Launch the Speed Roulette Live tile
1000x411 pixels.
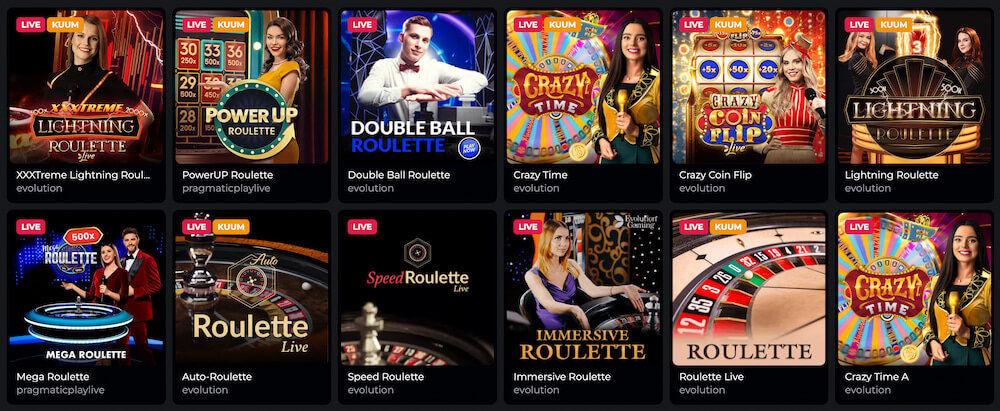(418, 289)
